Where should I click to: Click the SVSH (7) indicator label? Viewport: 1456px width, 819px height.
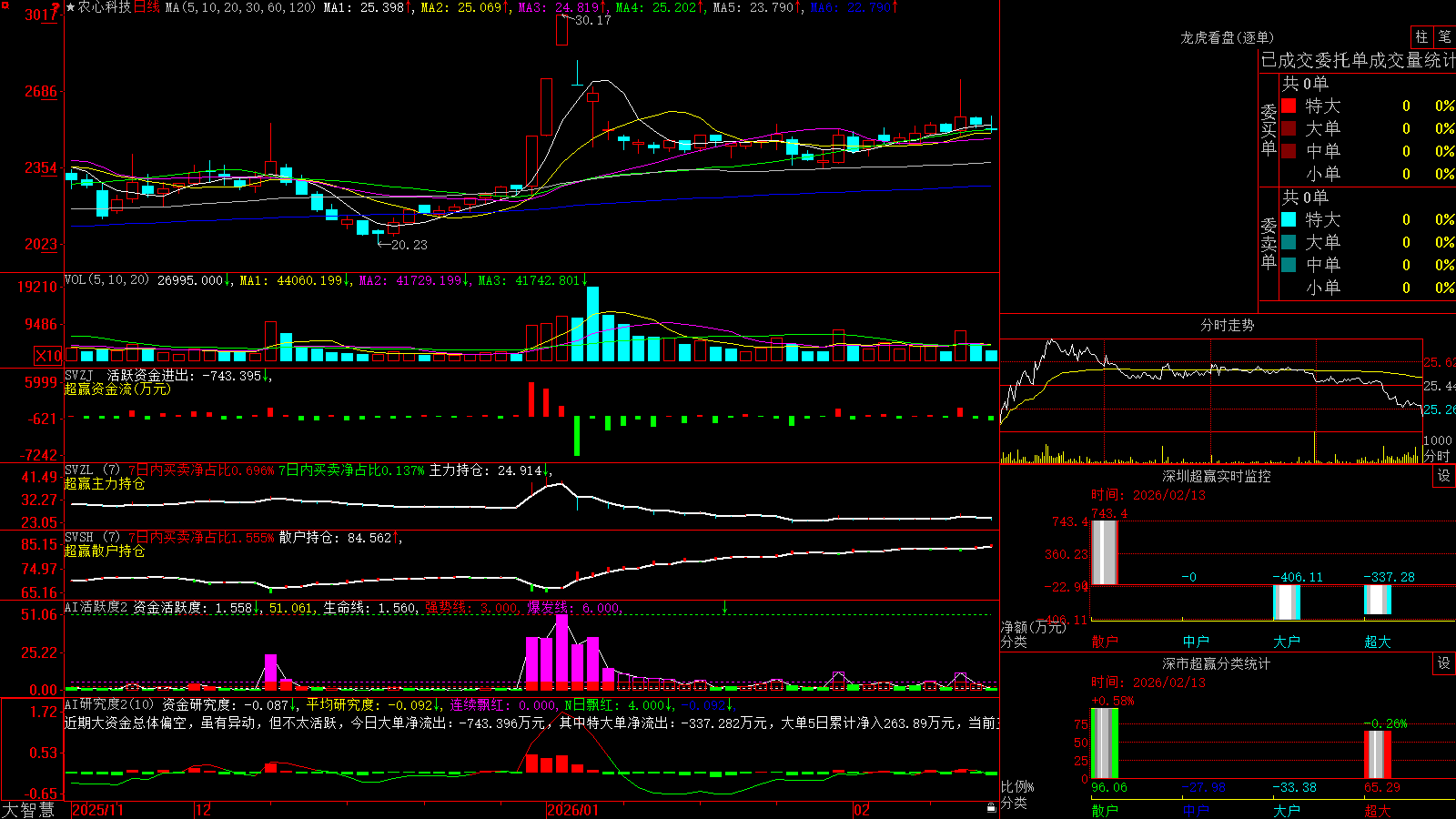(92, 538)
